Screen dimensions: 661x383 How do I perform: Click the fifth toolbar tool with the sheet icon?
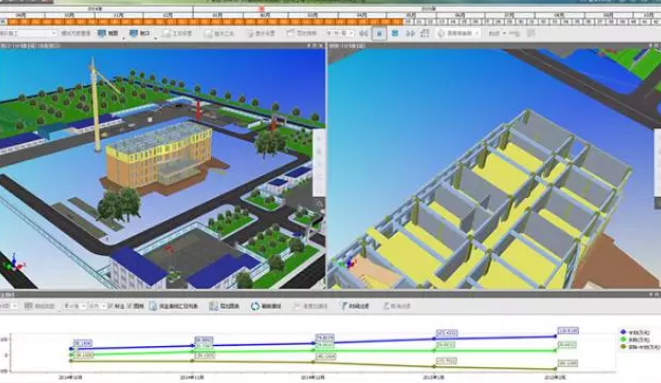click(x=261, y=33)
